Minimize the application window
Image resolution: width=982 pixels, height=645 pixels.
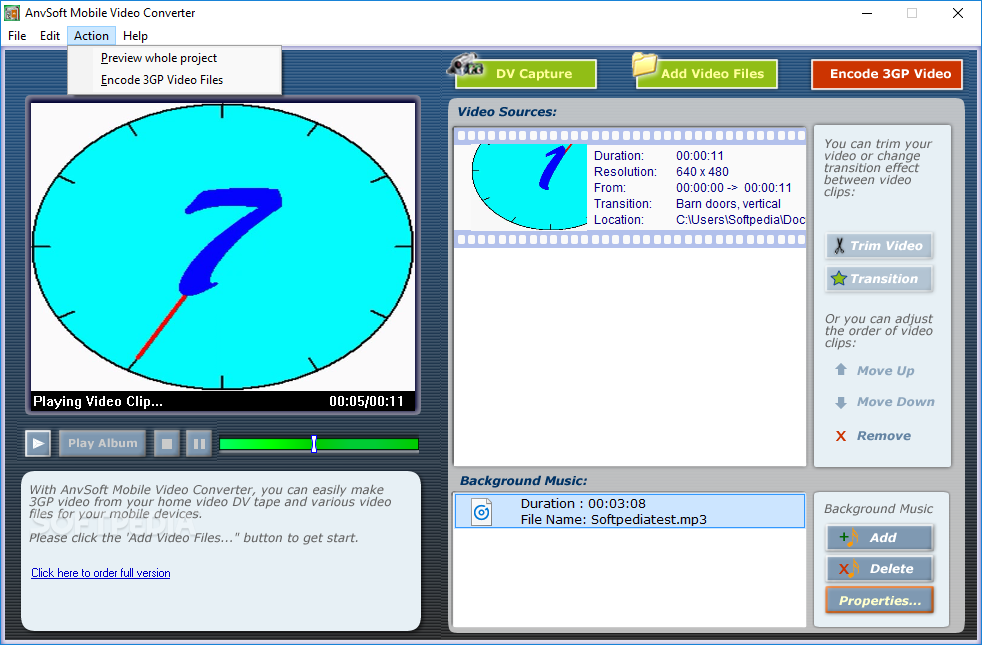pos(867,13)
